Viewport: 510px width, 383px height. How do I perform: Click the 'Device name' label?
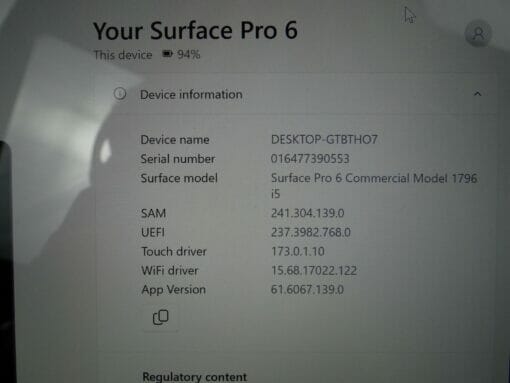tap(175, 140)
